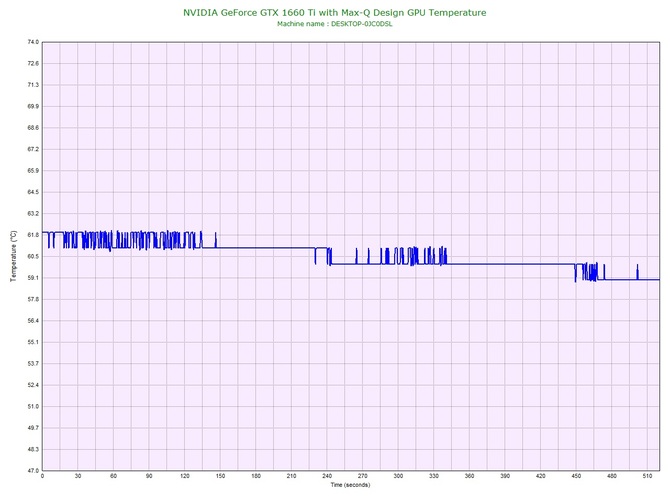
Task: Click the 90 tick on time axis
Action: 149,476
